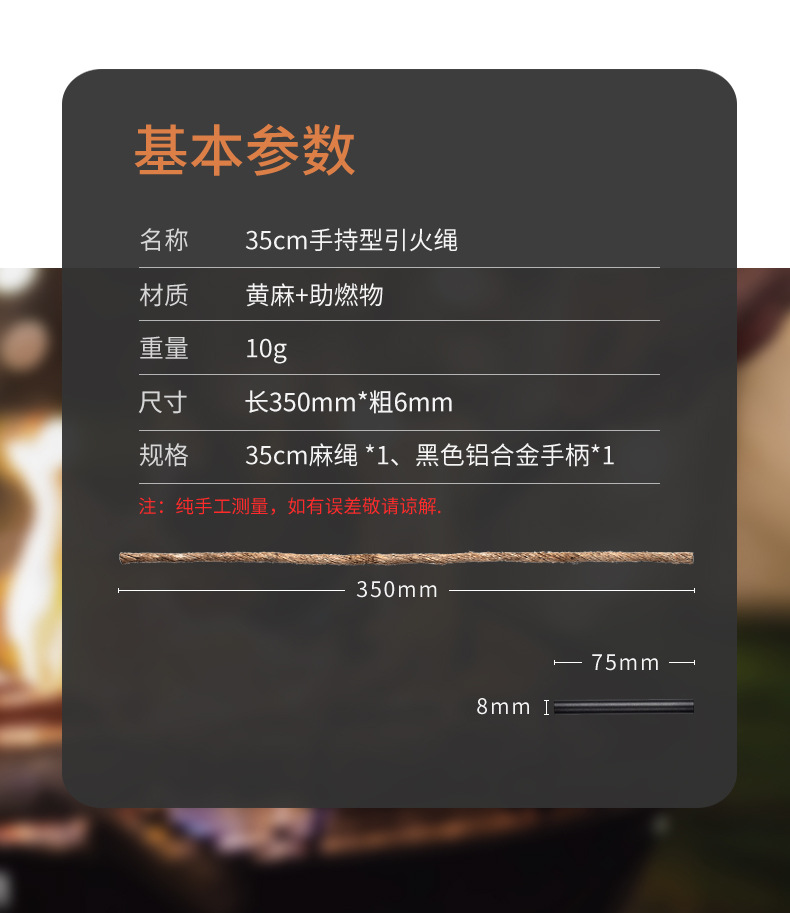790x913 pixels.
Task: Click the 350mm length label
Action: point(397,590)
